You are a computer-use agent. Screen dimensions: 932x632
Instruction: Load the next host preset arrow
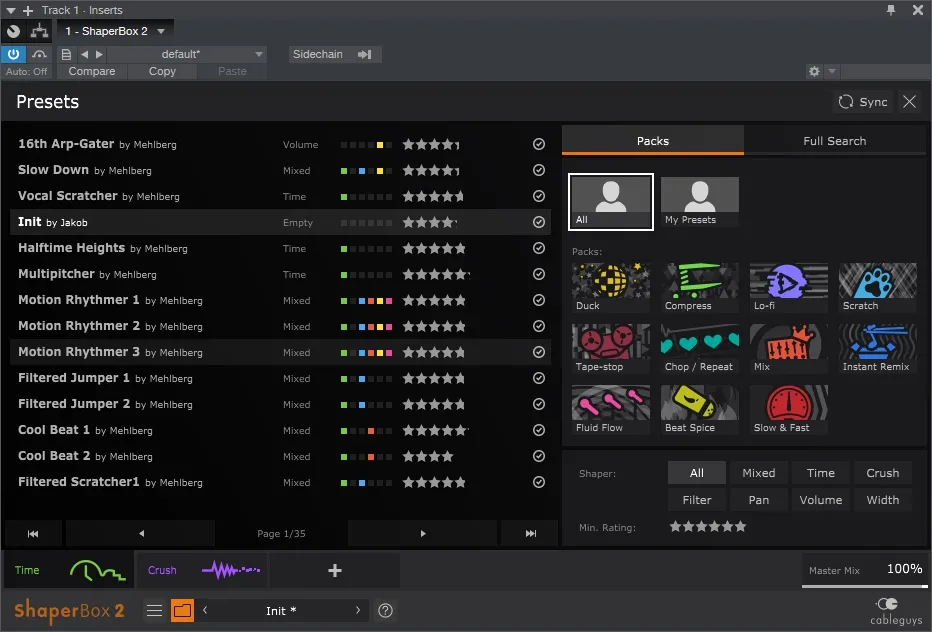click(x=99, y=54)
